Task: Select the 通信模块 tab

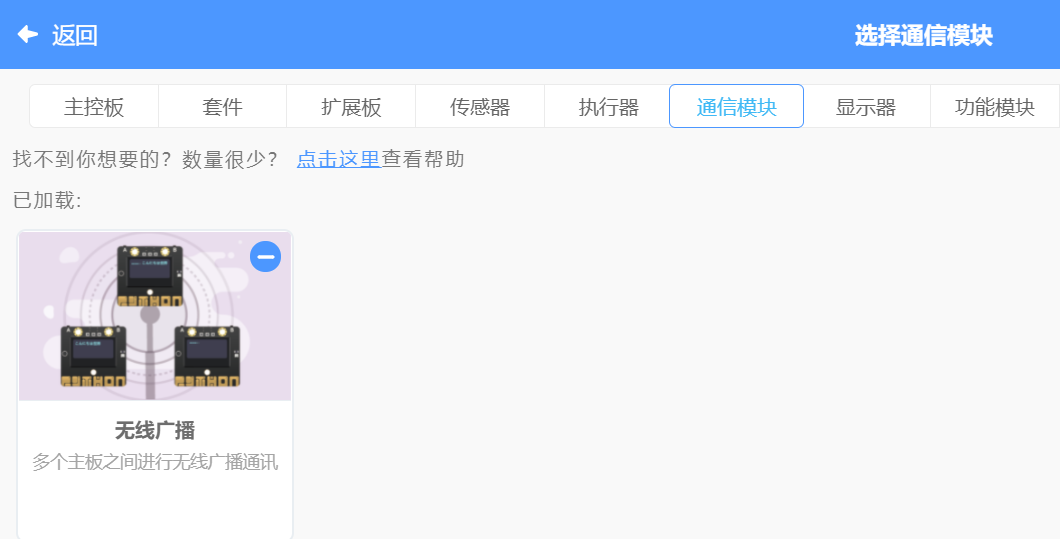Action: (736, 106)
